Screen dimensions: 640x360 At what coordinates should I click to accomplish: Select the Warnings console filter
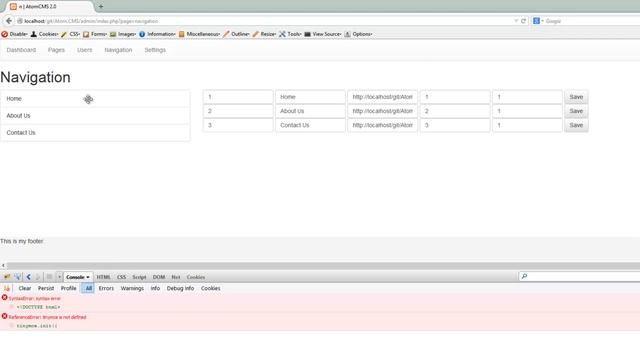tap(132, 288)
